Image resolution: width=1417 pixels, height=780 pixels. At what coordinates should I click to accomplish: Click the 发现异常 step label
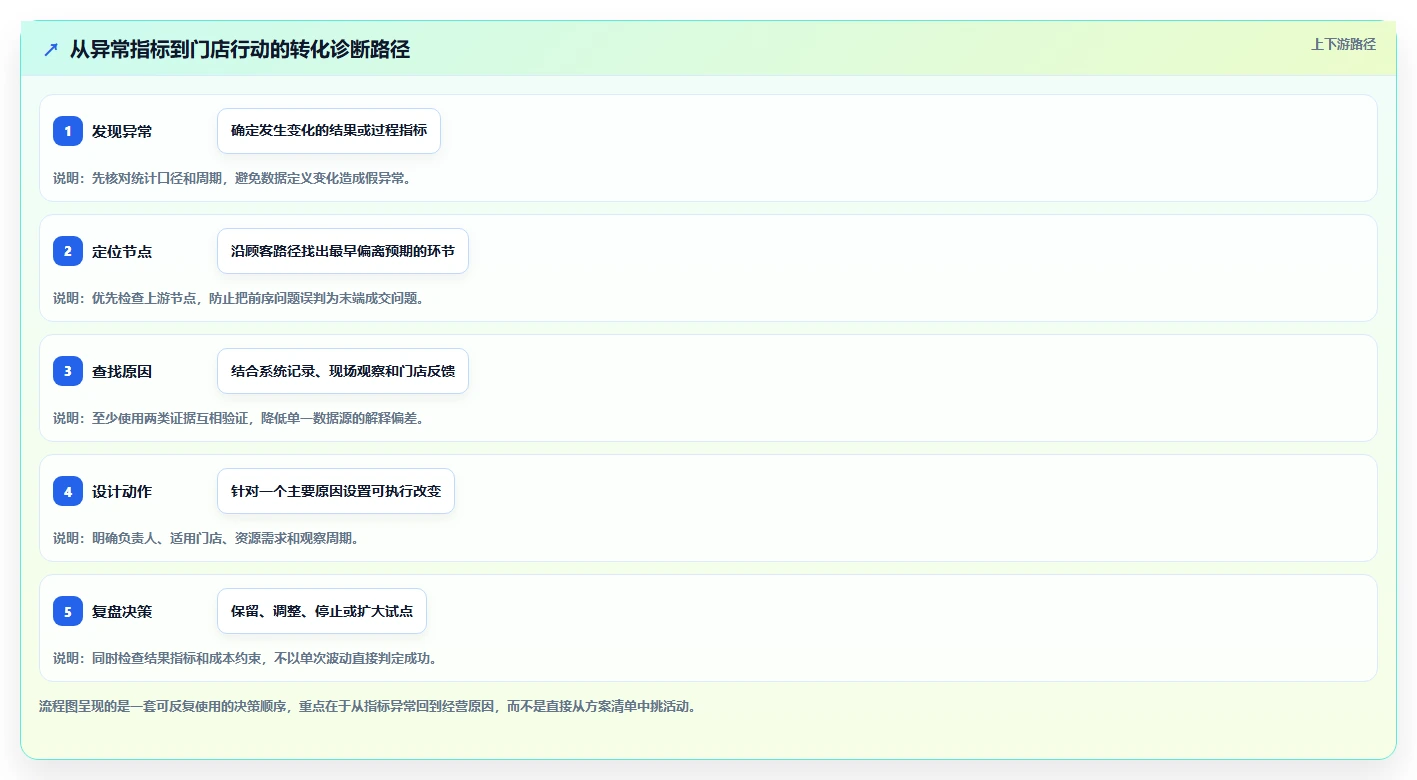(122, 131)
